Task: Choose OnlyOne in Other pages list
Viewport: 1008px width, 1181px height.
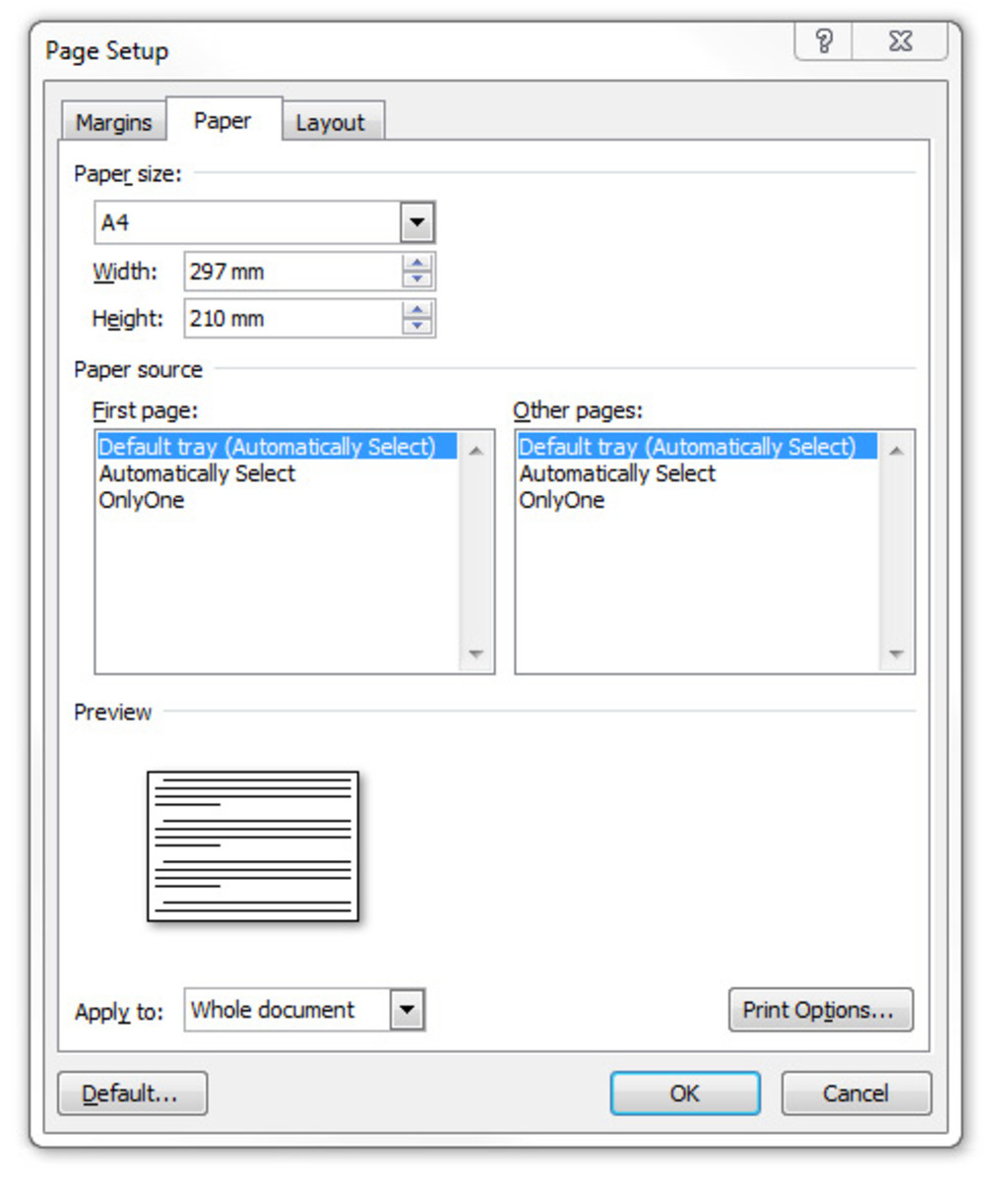Action: [x=562, y=500]
